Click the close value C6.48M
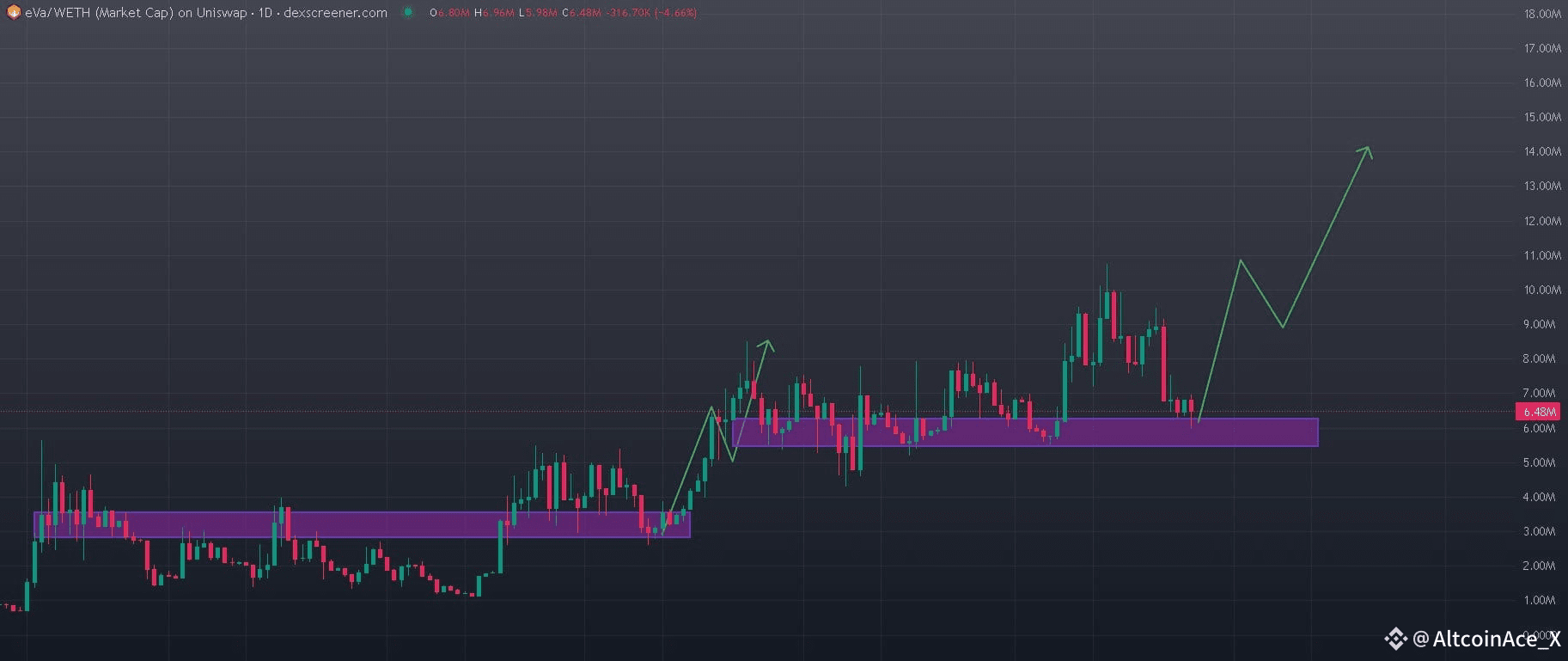Viewport: 1568px width, 661px height. (582, 13)
